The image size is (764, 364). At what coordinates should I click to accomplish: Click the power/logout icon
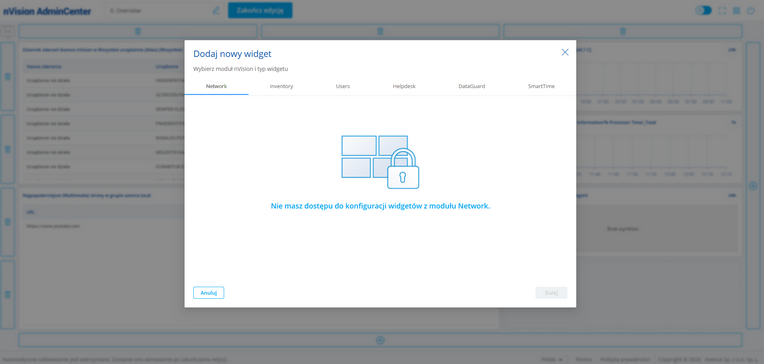(x=750, y=10)
